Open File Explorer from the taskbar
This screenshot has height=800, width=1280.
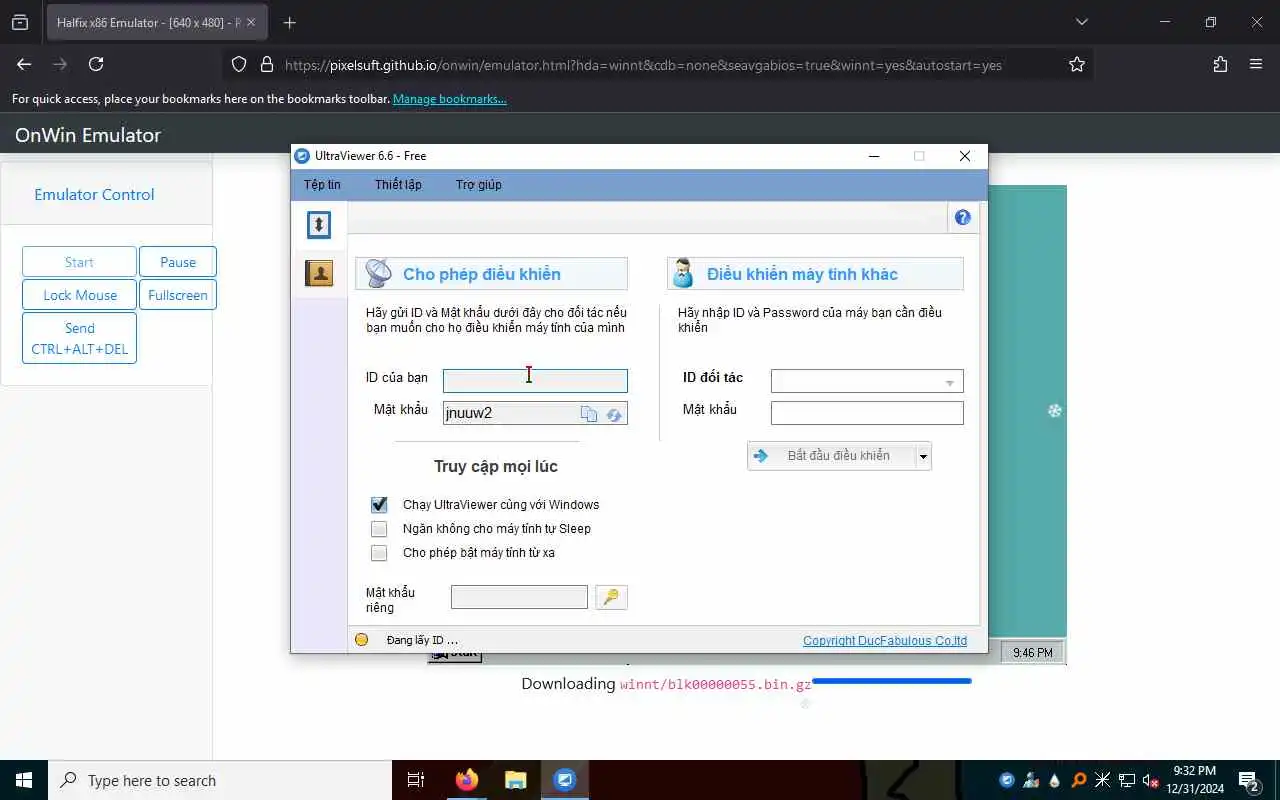coord(515,780)
